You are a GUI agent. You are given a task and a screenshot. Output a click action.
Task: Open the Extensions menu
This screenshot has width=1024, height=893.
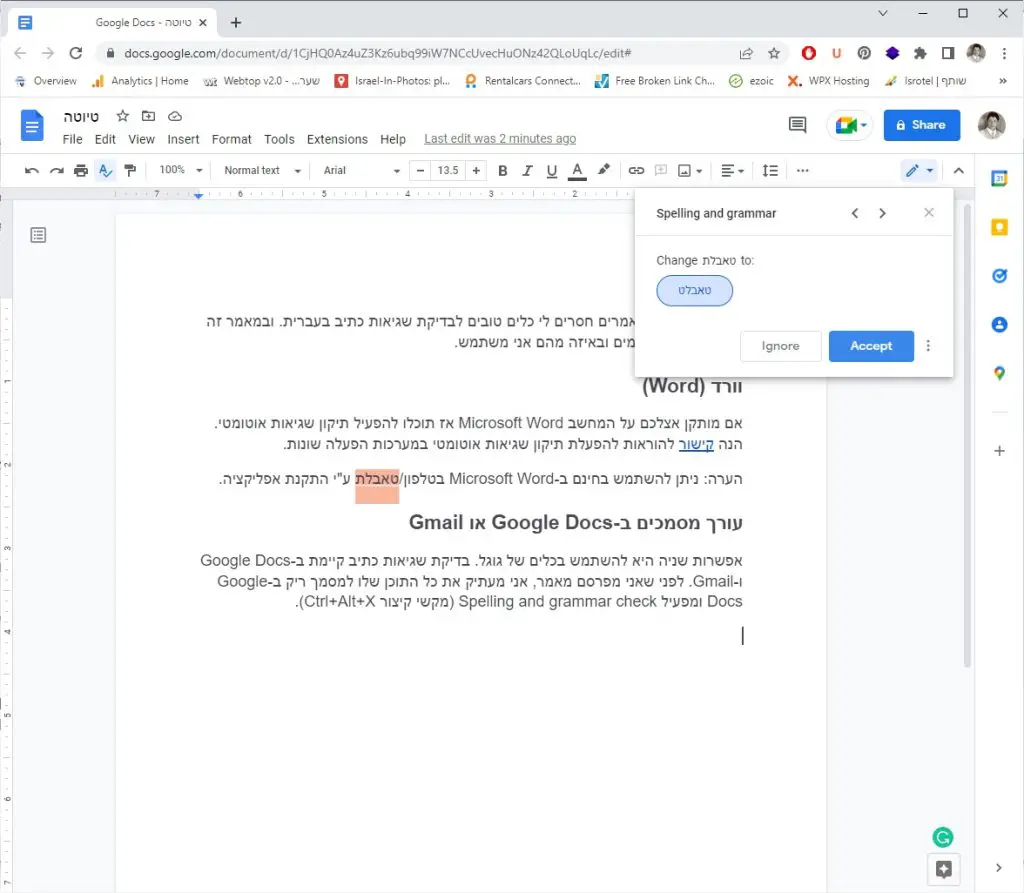point(337,139)
